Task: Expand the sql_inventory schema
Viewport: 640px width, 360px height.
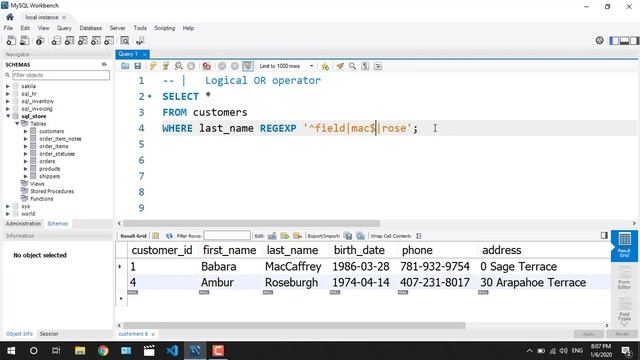Action: coord(8,101)
